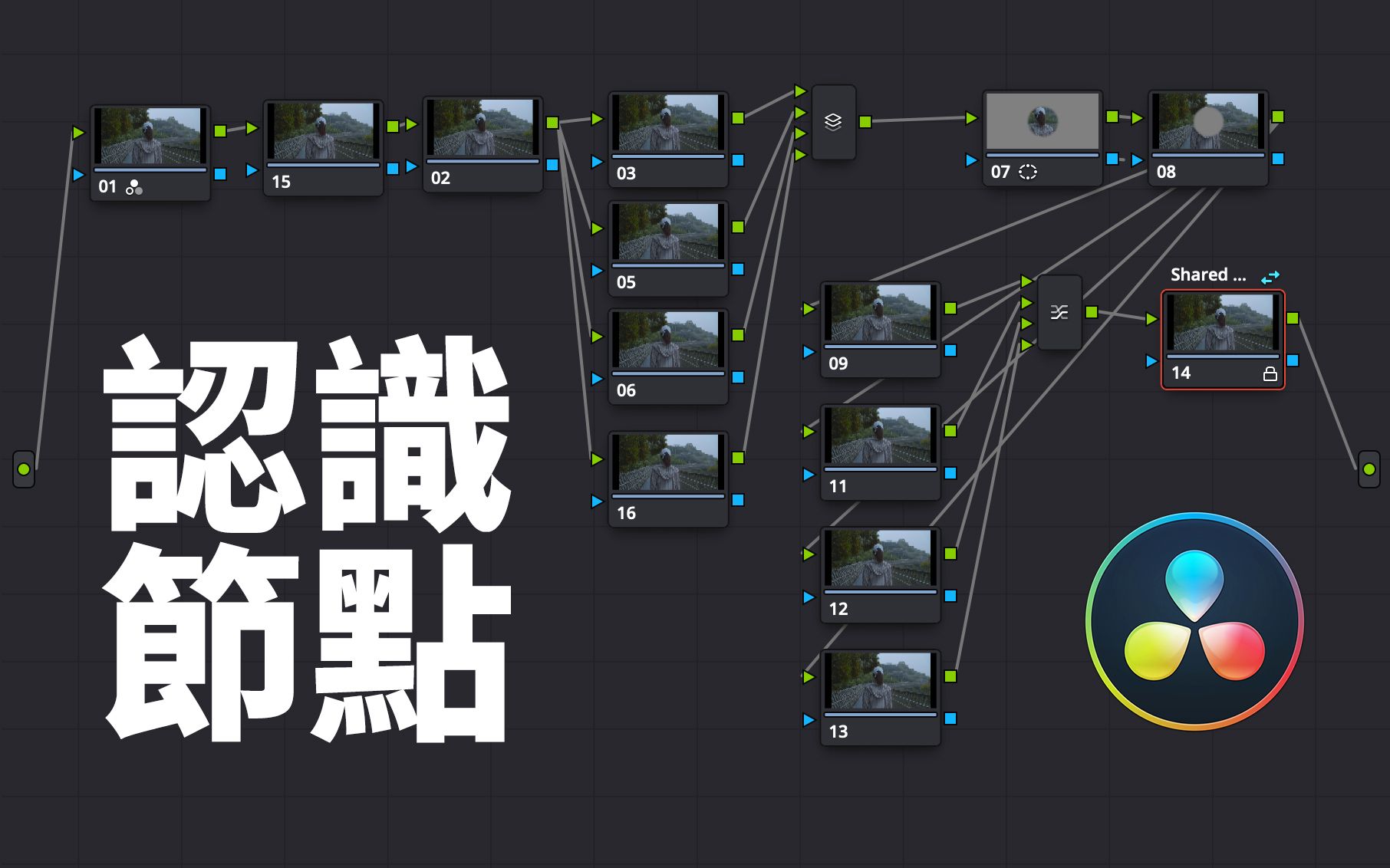
Task: Click node 01 blue key output
Action: [220, 174]
